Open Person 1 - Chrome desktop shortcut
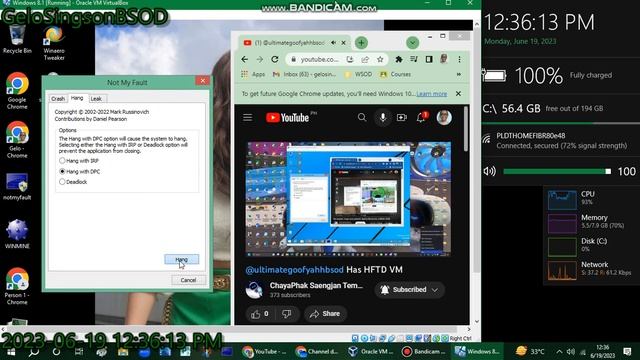640x360 pixels. click(x=17, y=287)
